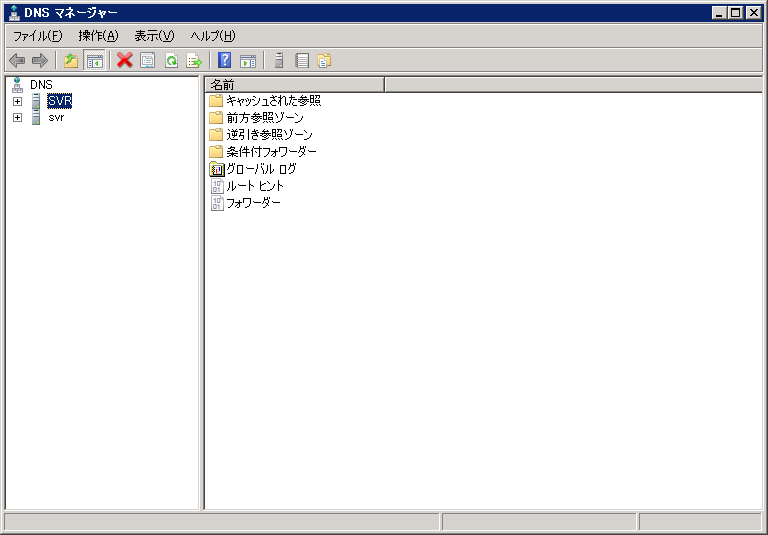Image resolution: width=768 pixels, height=535 pixels.
Task: Close the DNS マネージャー window
Action: (754, 13)
